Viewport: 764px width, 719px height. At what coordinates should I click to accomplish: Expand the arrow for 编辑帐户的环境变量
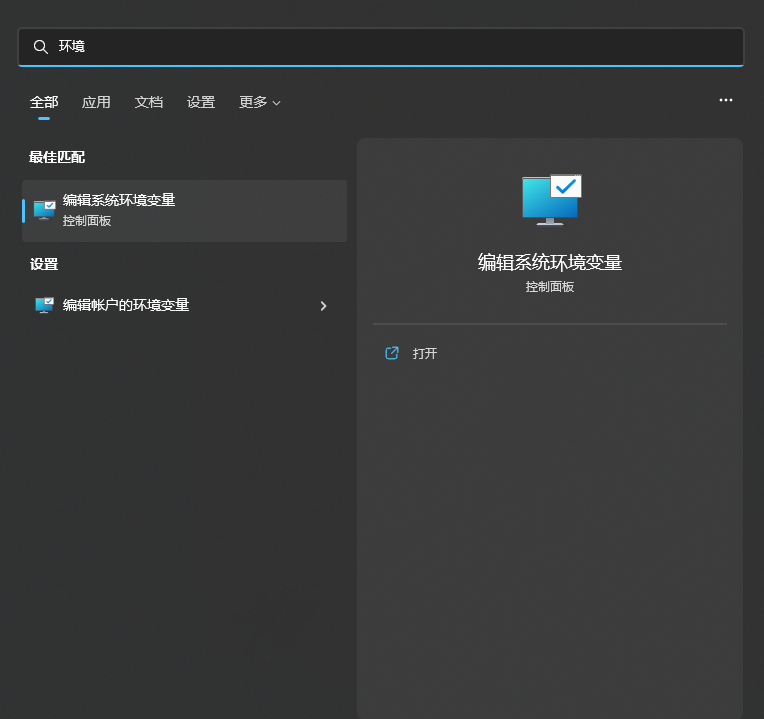[x=323, y=306]
